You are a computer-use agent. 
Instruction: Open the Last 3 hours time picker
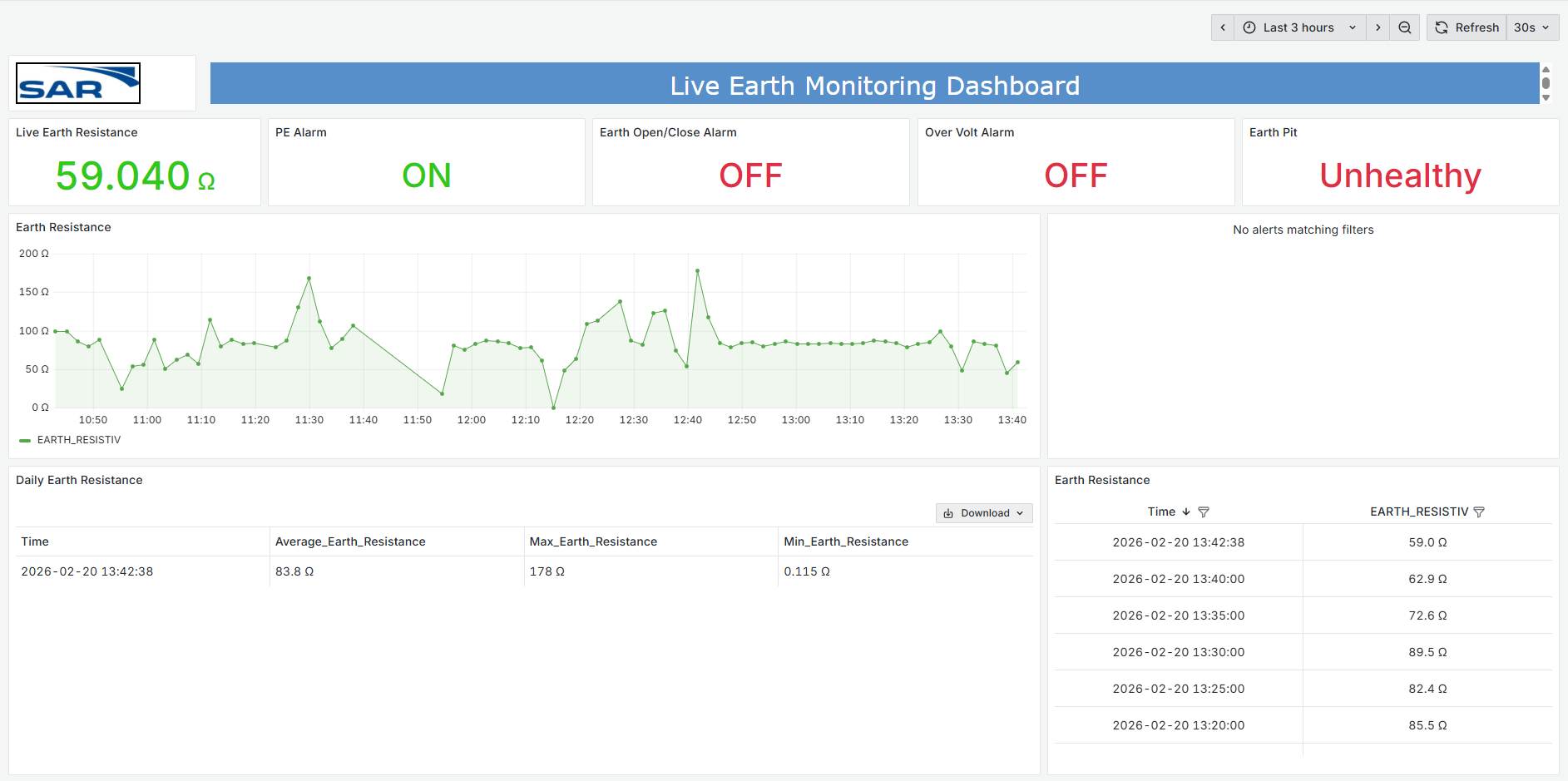pyautogui.click(x=1298, y=27)
